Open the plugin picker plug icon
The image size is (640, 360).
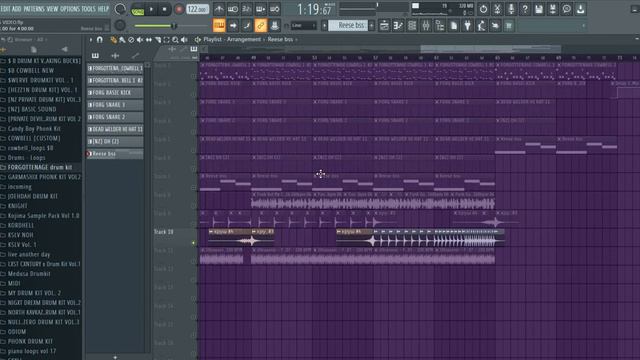[x=467, y=26]
